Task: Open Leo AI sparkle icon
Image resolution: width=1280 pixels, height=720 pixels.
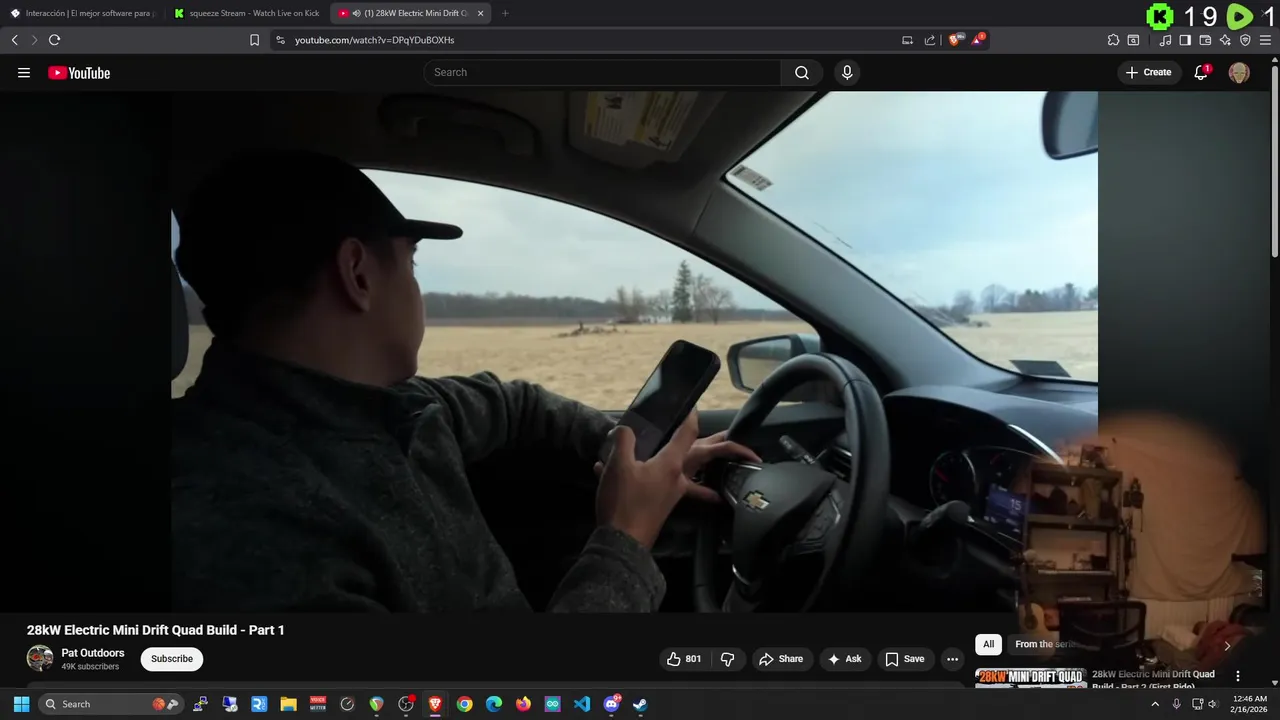Action: click(x=1225, y=40)
